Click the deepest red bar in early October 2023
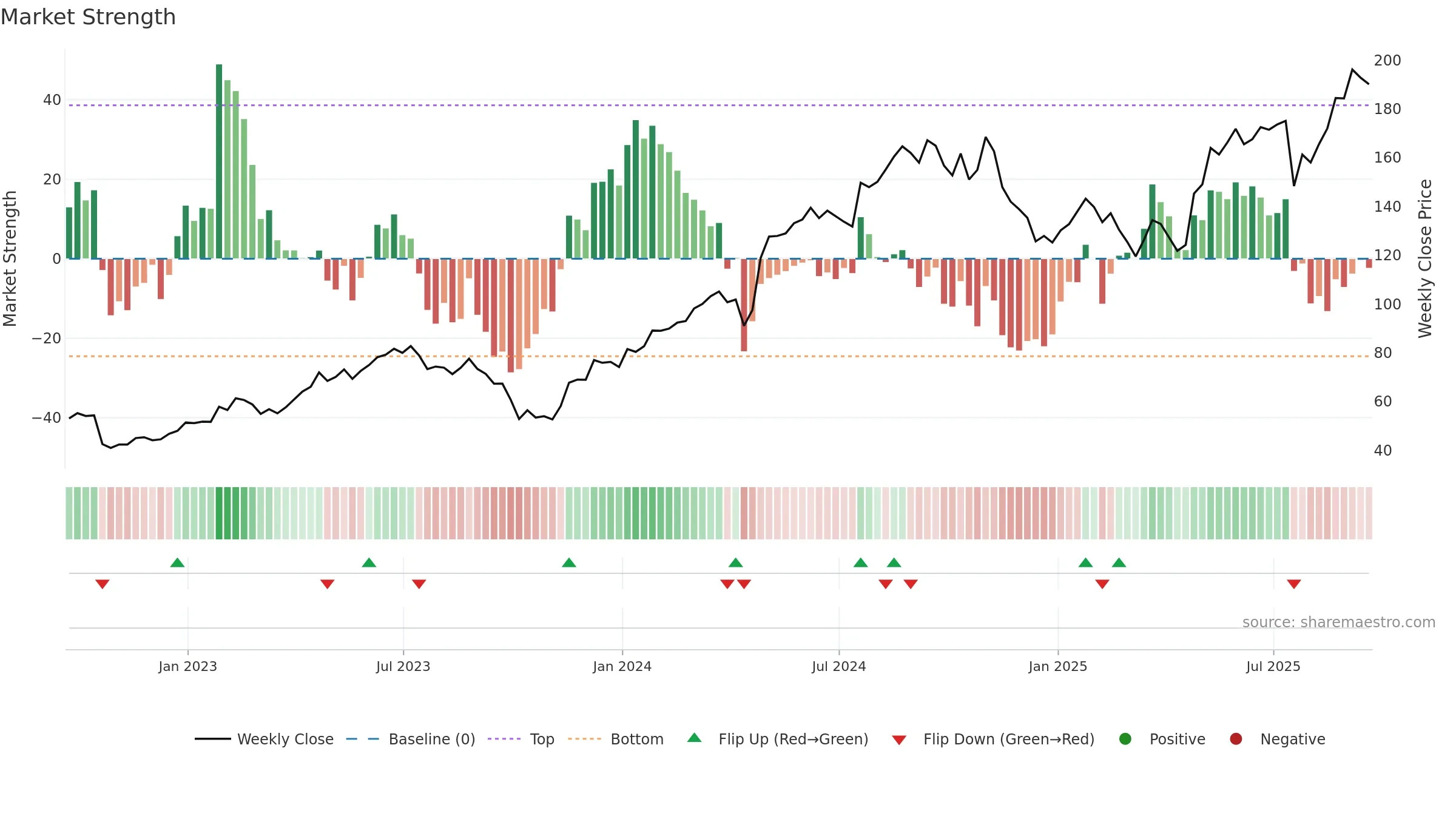Viewport: 1456px width, 819px height. (511, 315)
